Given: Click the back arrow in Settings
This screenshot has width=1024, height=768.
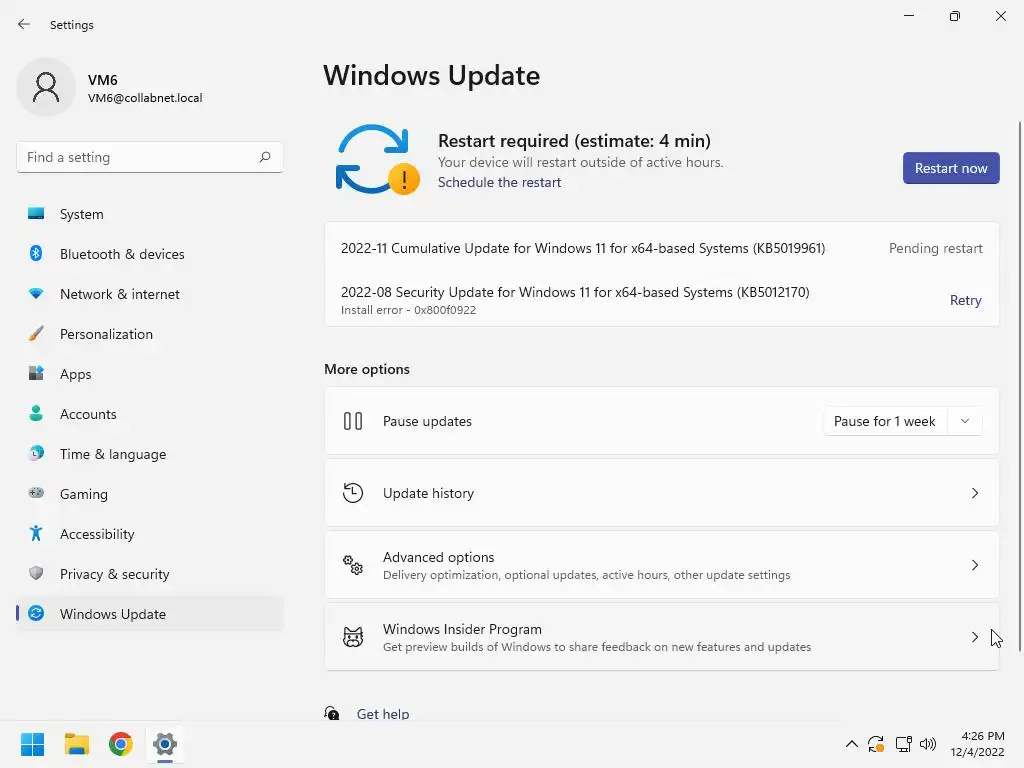Looking at the screenshot, I should tap(24, 24).
